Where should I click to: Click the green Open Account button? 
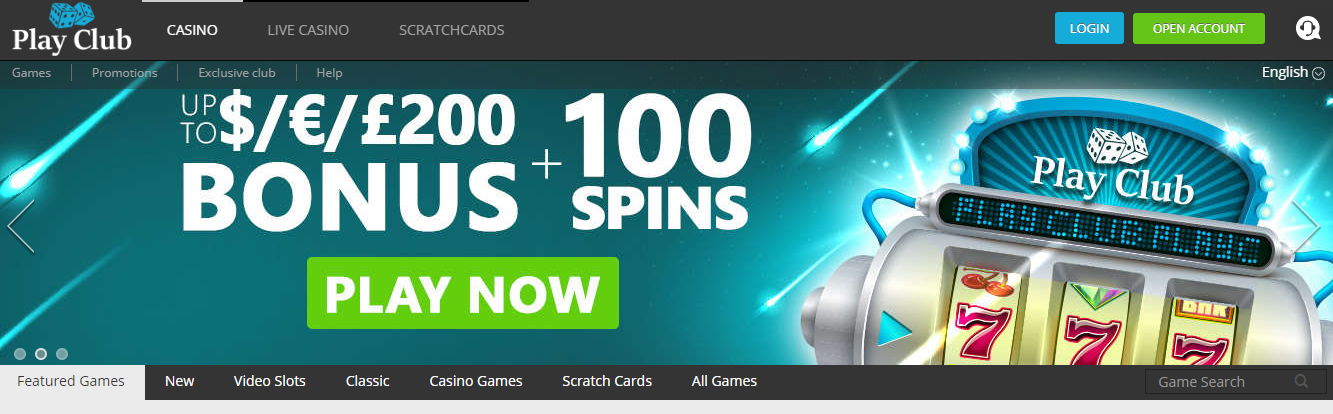pyautogui.click(x=1199, y=28)
